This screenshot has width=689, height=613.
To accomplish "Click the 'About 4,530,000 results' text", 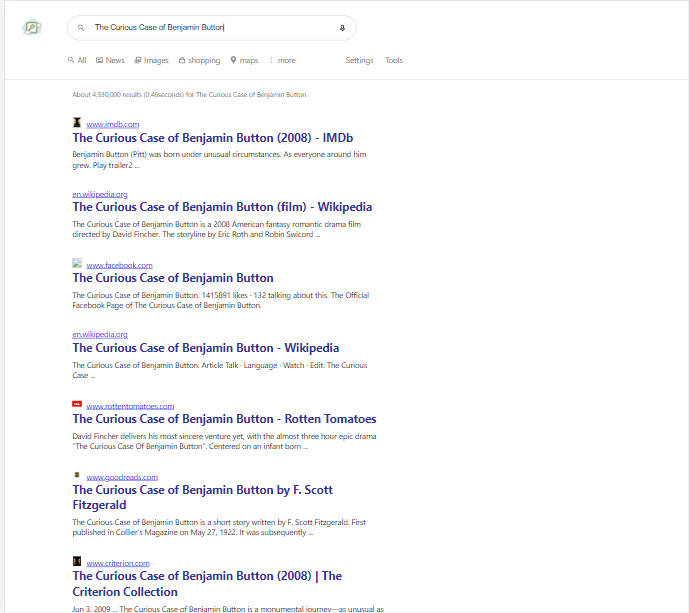I will pyautogui.click(x=189, y=94).
